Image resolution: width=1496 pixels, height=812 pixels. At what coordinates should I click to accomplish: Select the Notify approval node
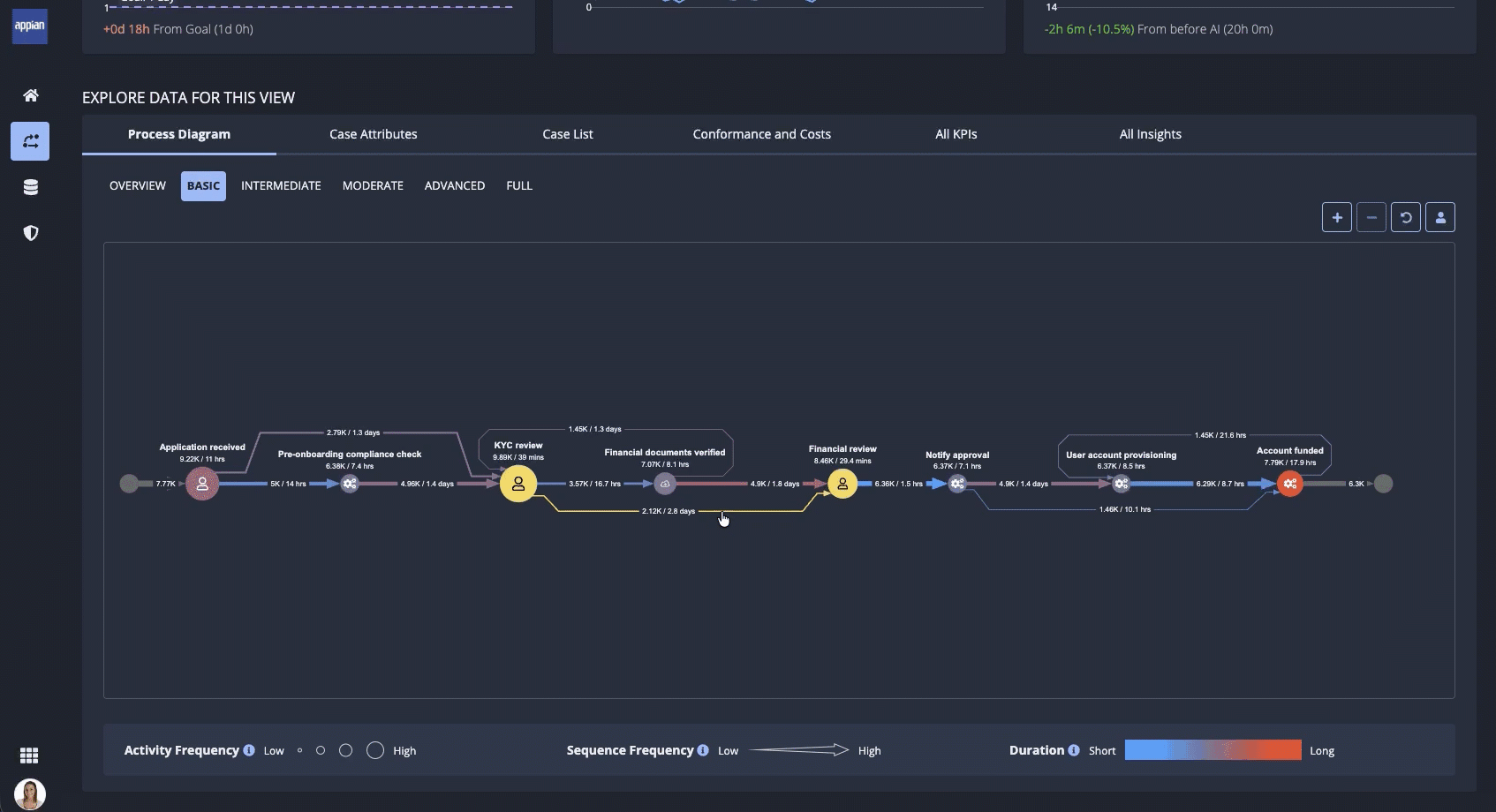pyautogui.click(x=957, y=484)
